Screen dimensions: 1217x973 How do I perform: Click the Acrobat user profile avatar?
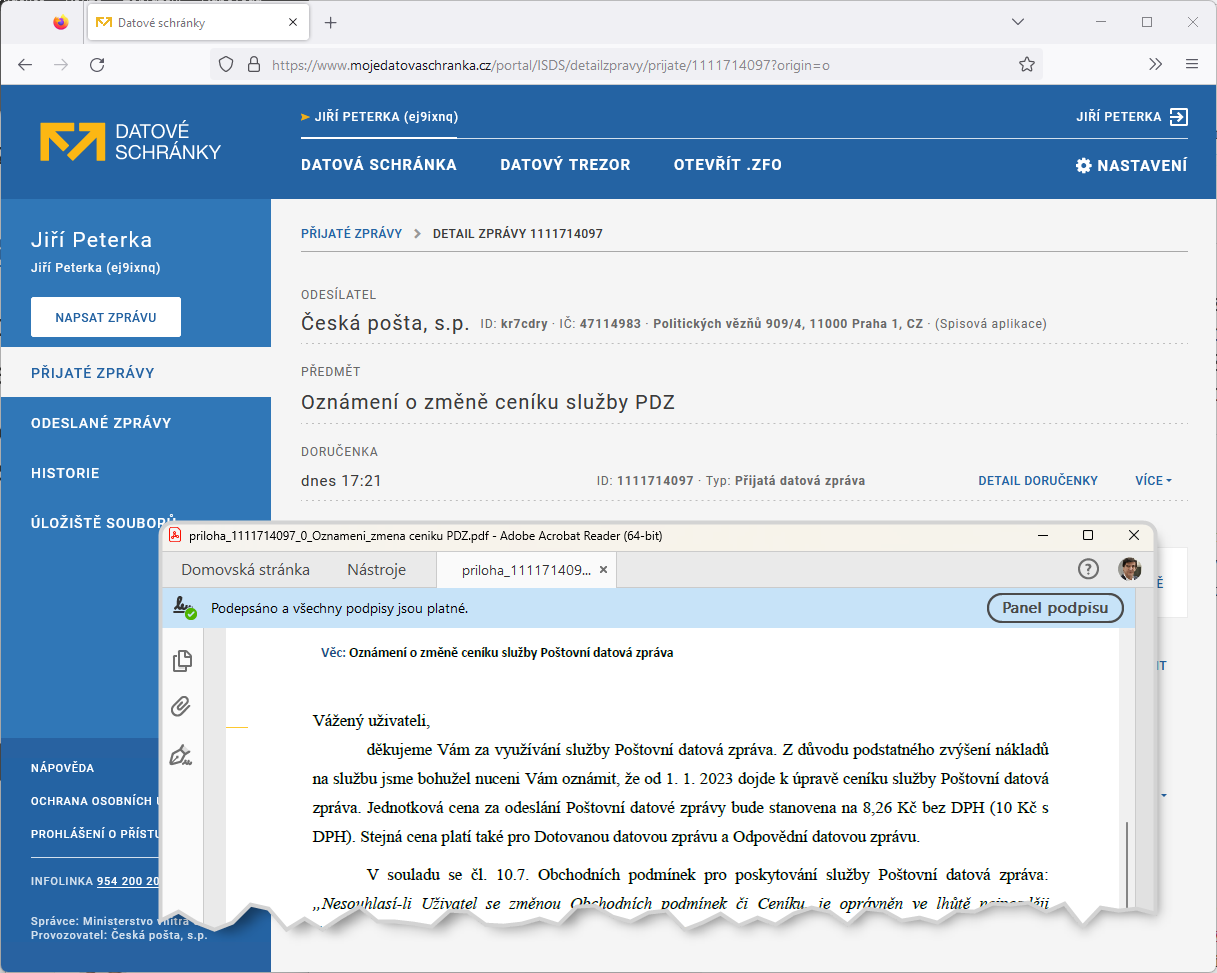[x=1129, y=569]
